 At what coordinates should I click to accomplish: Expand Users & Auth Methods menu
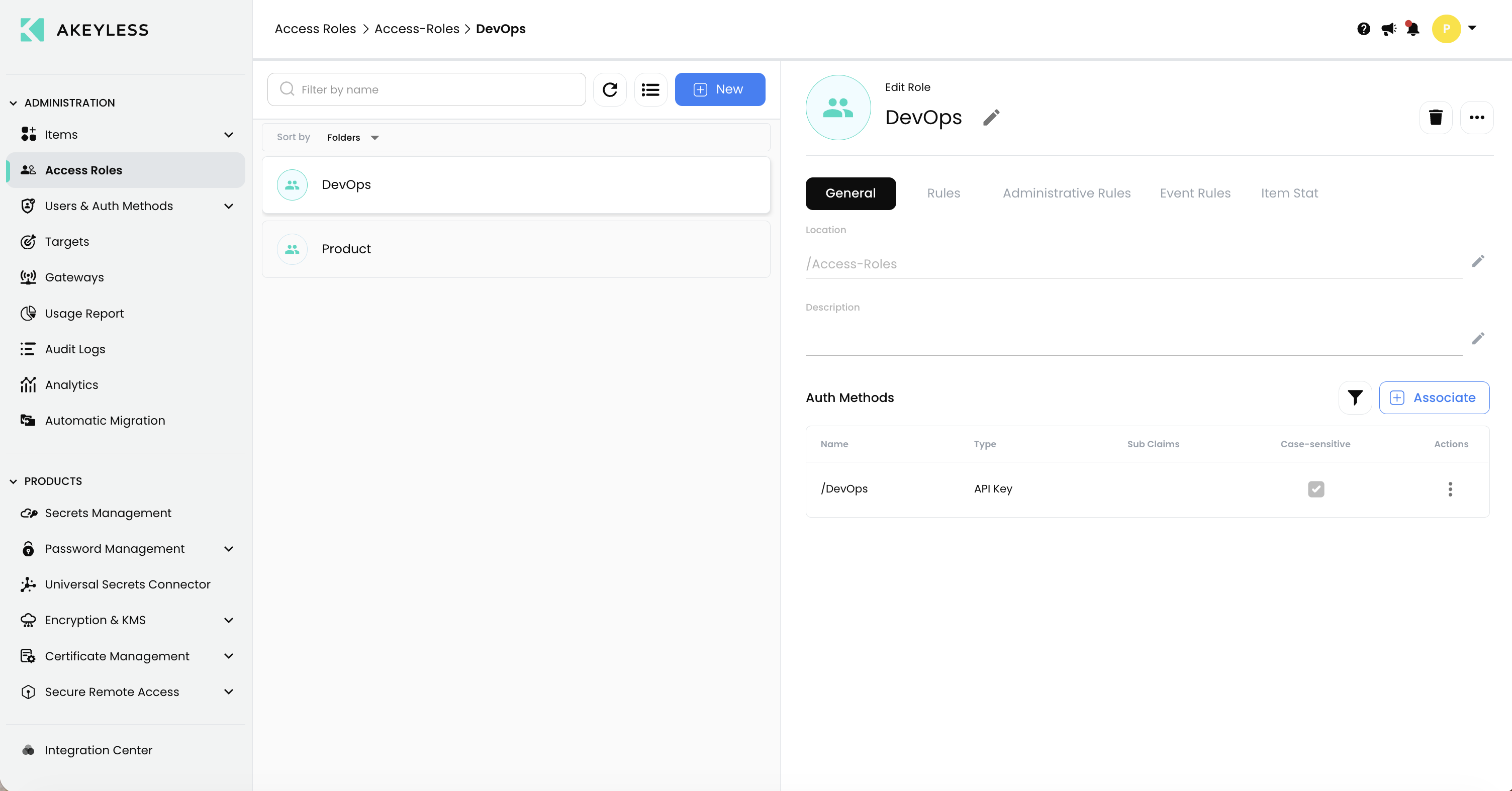(228, 206)
